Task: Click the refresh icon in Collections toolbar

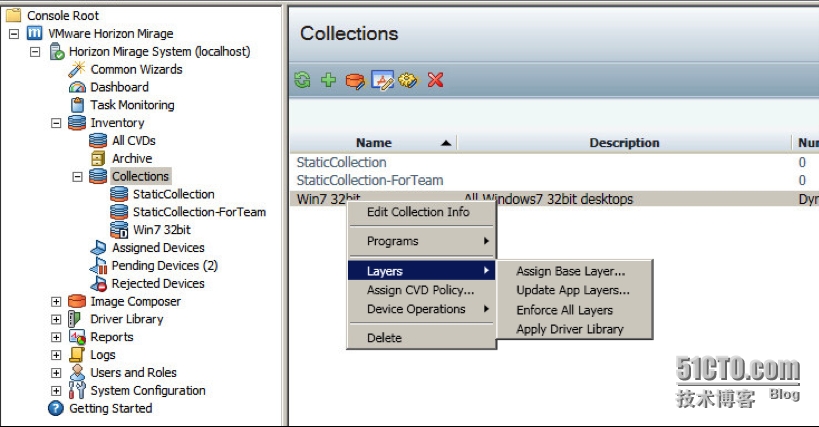Action: [302, 80]
